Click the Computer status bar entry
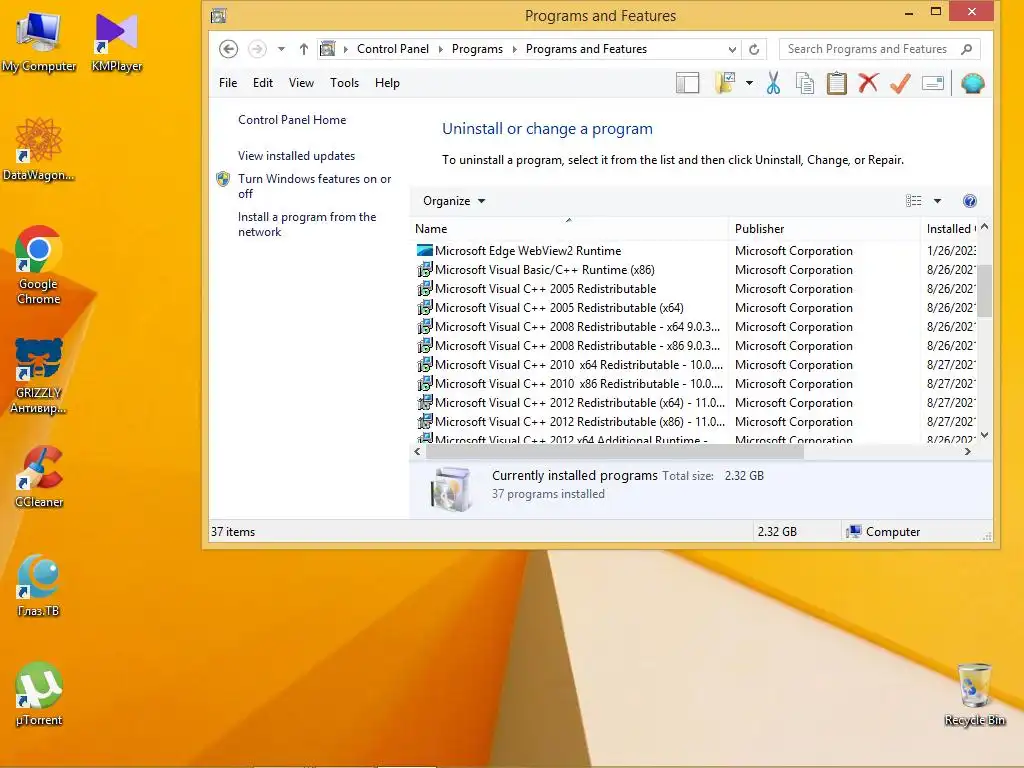1024x768 pixels. tap(883, 532)
